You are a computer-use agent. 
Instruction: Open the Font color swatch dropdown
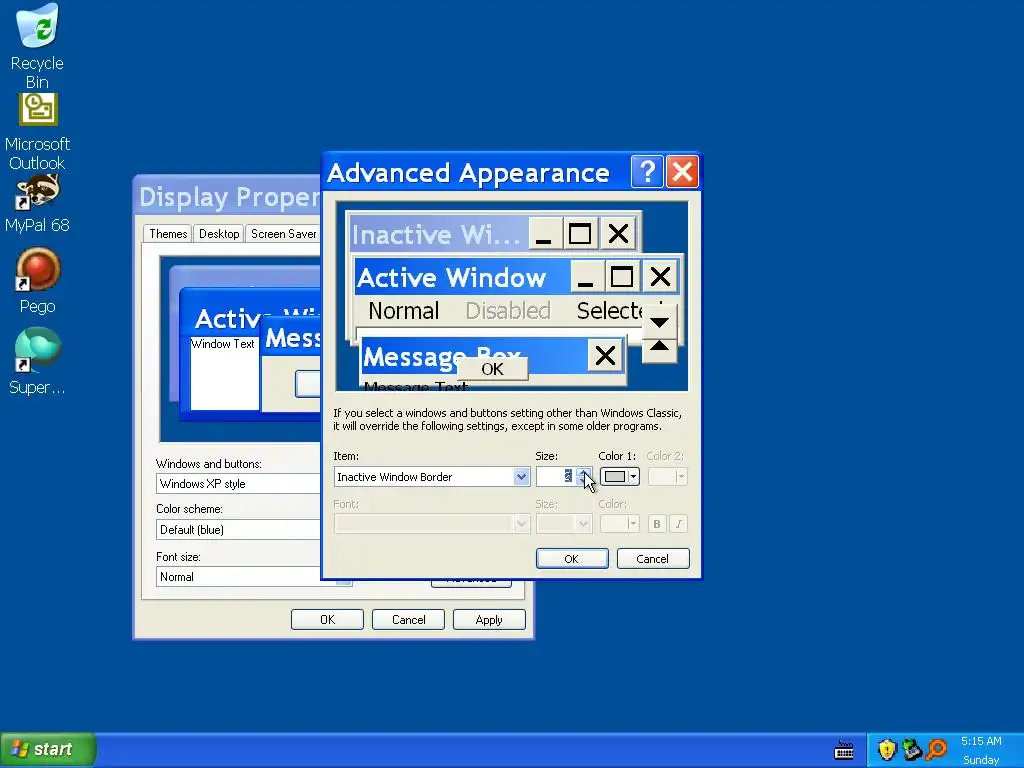620,524
